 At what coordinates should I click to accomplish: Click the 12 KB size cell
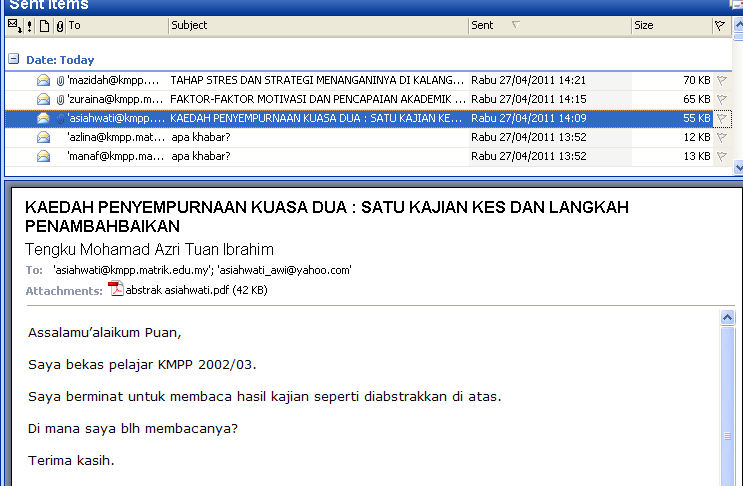[x=697, y=137]
